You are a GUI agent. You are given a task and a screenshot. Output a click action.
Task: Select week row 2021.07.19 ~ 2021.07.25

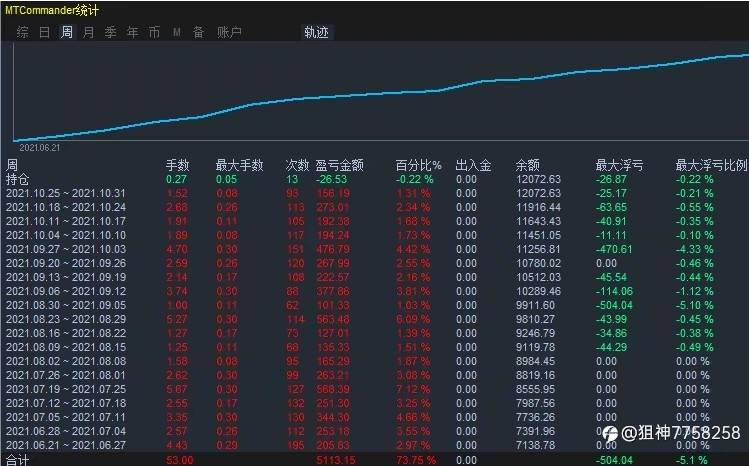click(x=374, y=389)
